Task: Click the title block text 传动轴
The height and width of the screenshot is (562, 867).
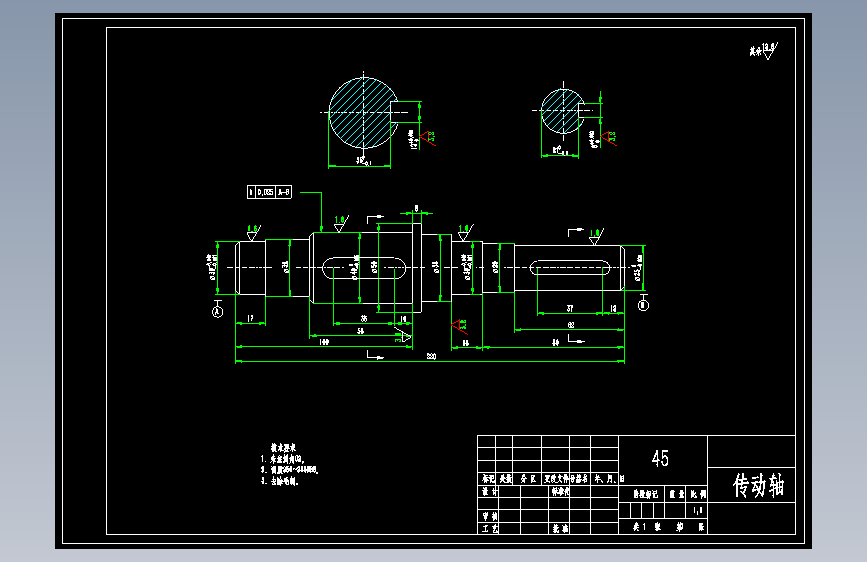Action: (758, 485)
